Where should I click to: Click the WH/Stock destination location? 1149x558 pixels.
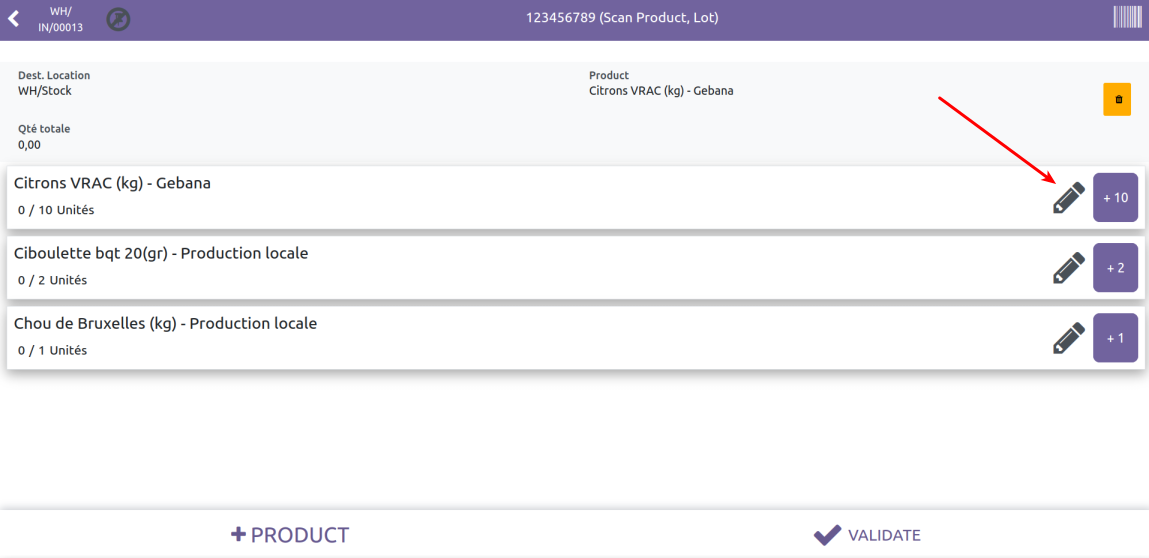coord(45,91)
